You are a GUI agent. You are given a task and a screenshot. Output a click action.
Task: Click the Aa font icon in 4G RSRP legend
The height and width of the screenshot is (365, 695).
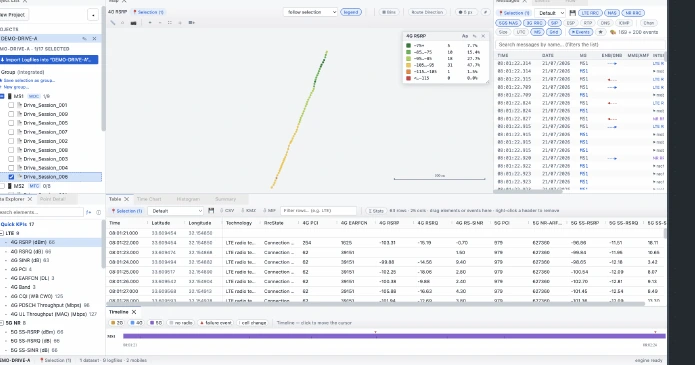click(x=465, y=36)
